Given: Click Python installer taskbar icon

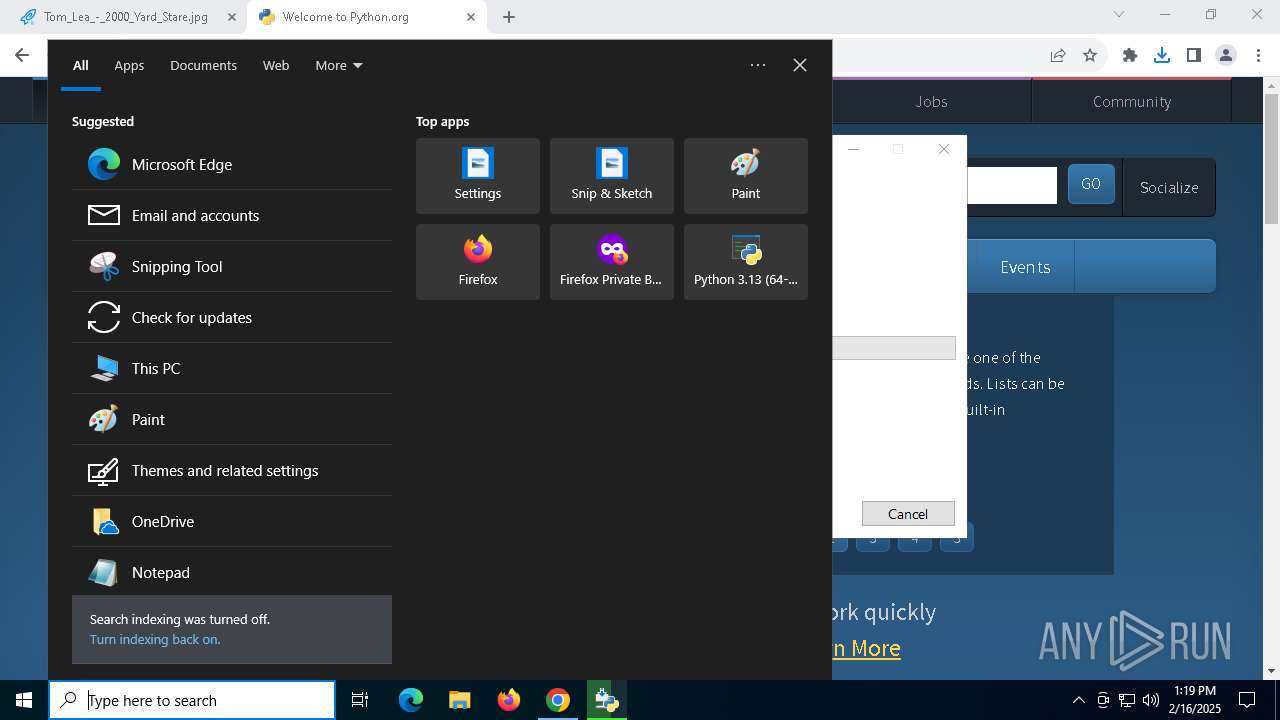Looking at the screenshot, I should [x=606, y=700].
